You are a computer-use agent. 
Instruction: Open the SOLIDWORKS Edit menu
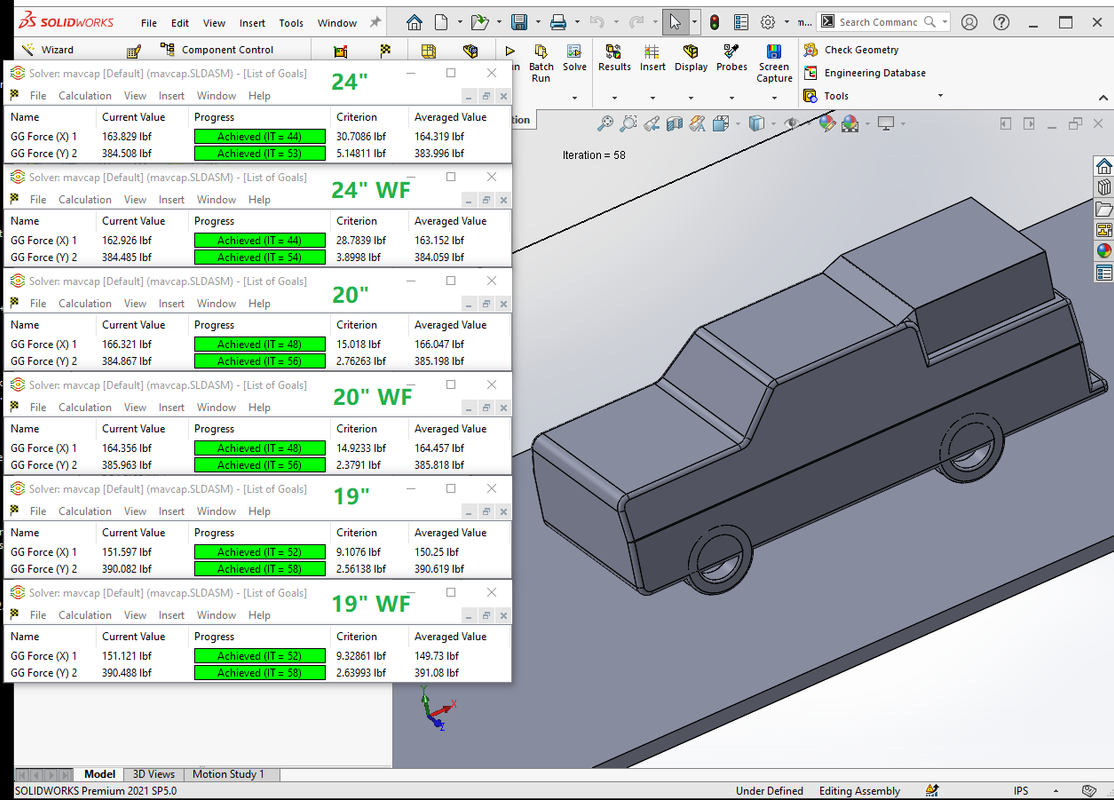180,23
